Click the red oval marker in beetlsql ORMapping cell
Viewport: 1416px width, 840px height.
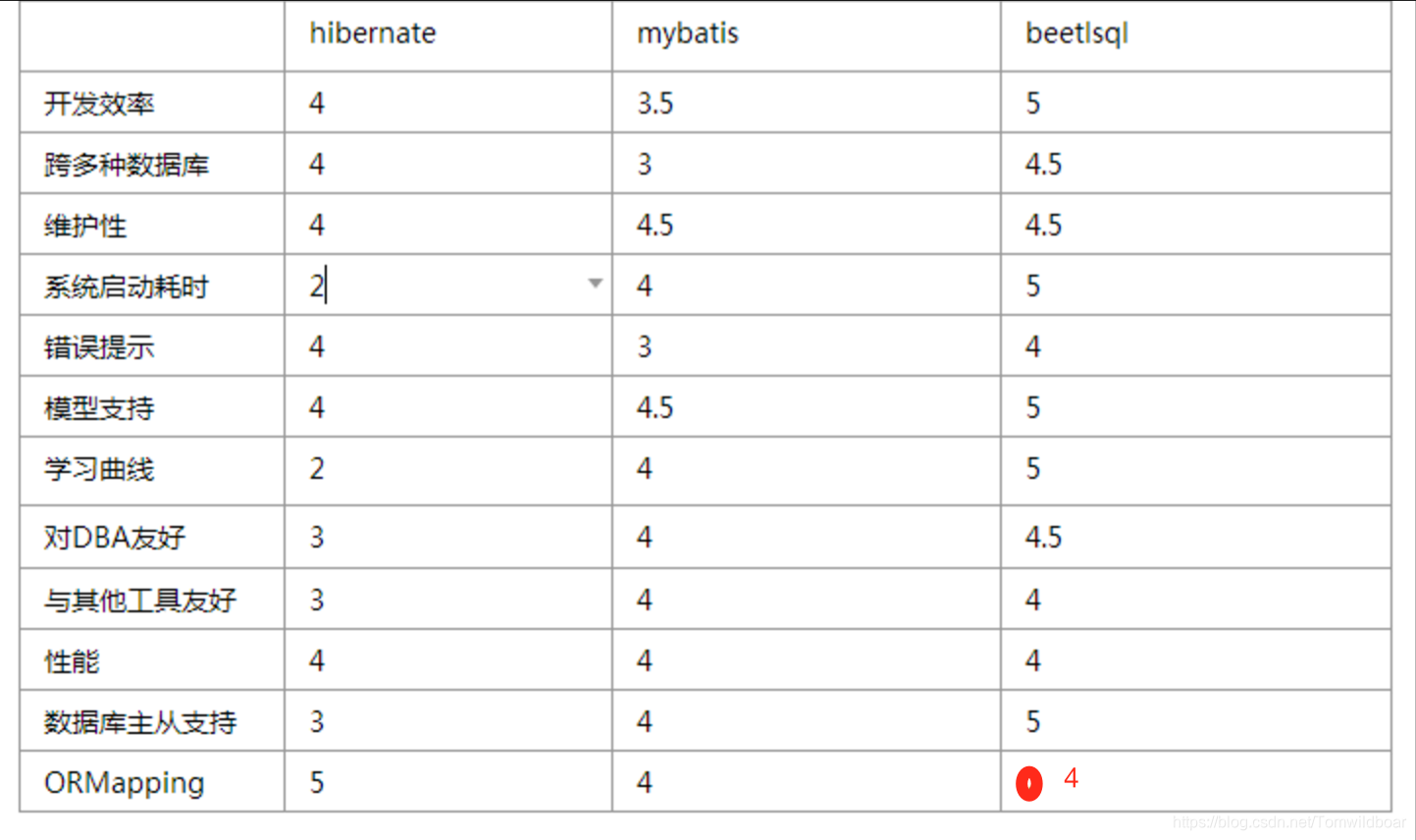(1028, 783)
